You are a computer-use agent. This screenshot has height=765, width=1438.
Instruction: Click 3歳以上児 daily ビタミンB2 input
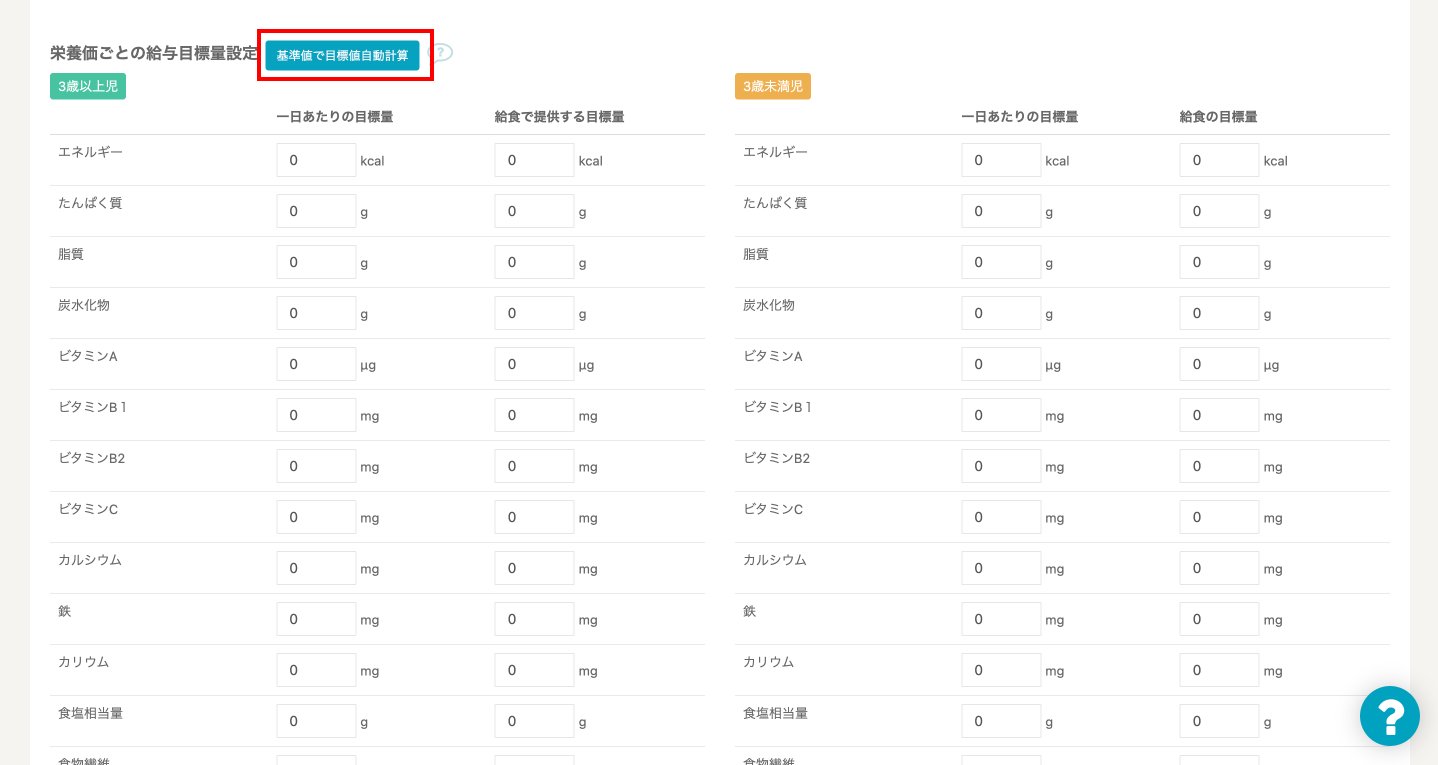tap(316, 466)
